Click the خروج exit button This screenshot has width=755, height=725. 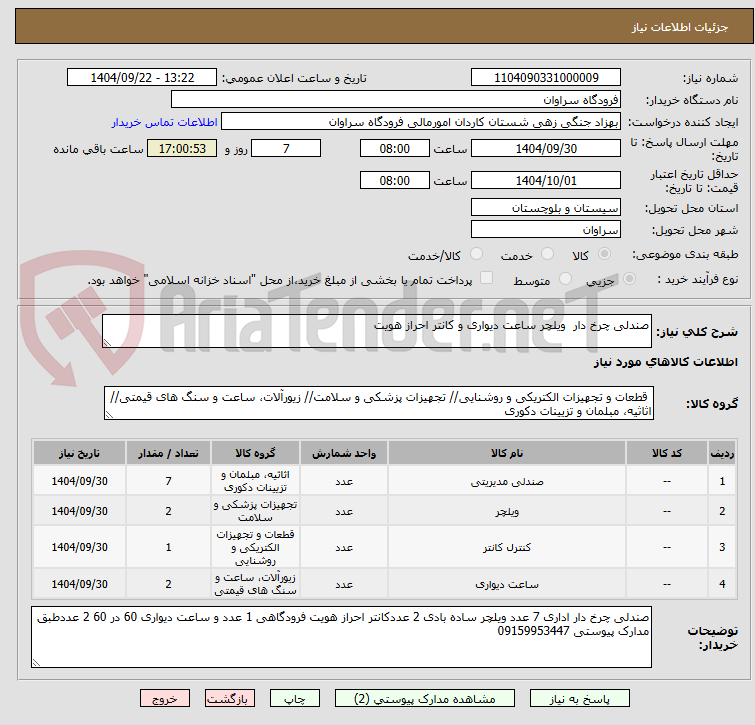pos(165,699)
